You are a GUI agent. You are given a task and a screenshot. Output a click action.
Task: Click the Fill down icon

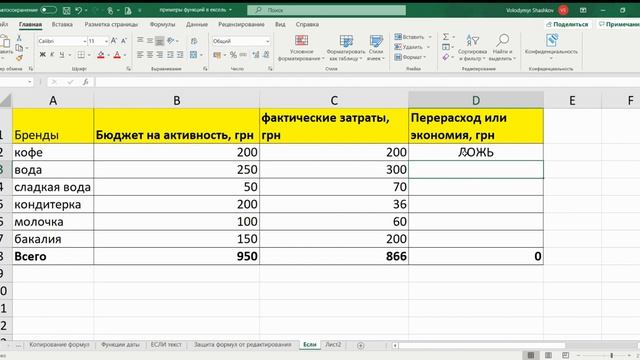[446, 47]
